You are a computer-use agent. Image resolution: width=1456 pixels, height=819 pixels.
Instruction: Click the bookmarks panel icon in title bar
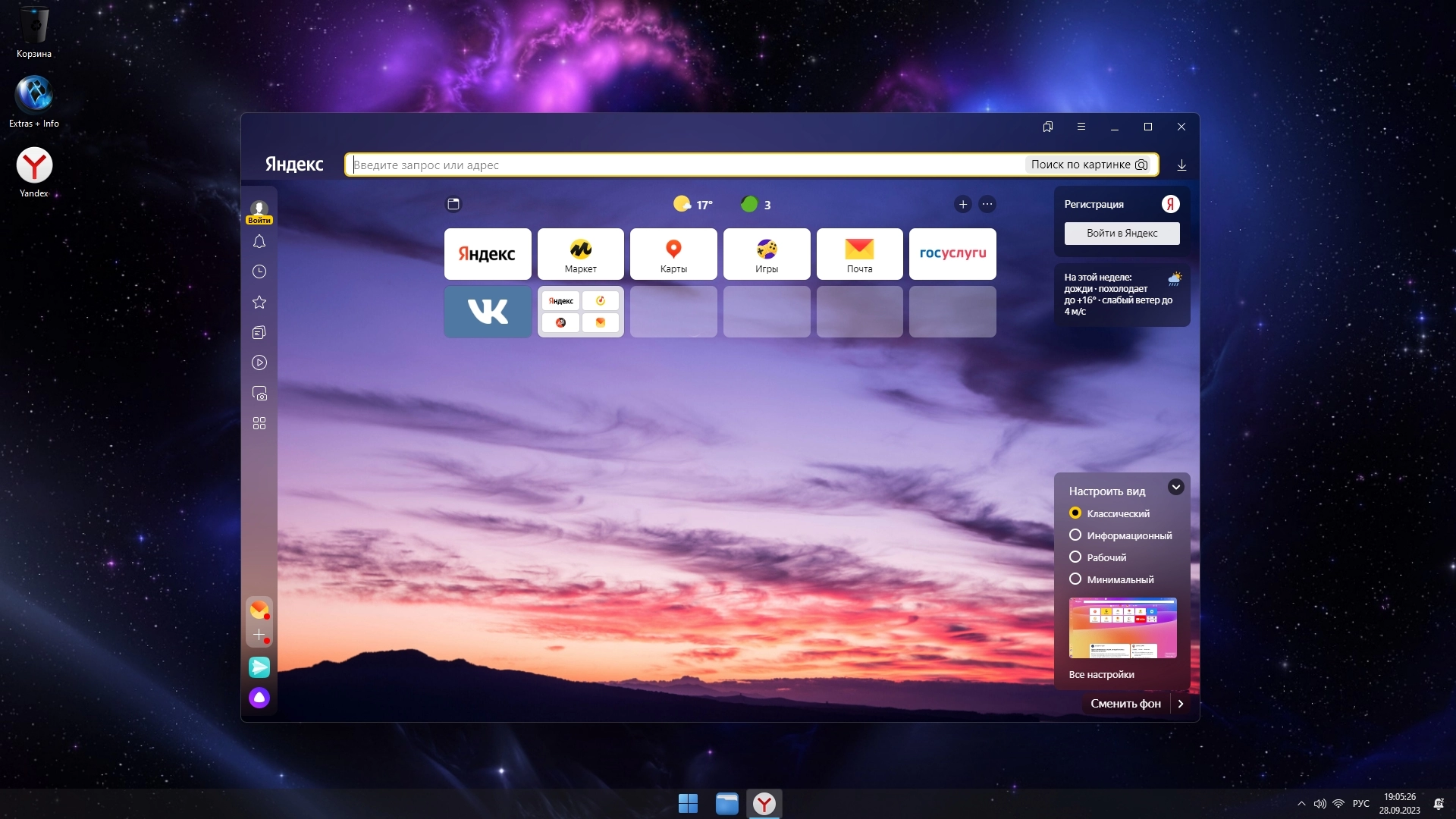tap(1048, 127)
